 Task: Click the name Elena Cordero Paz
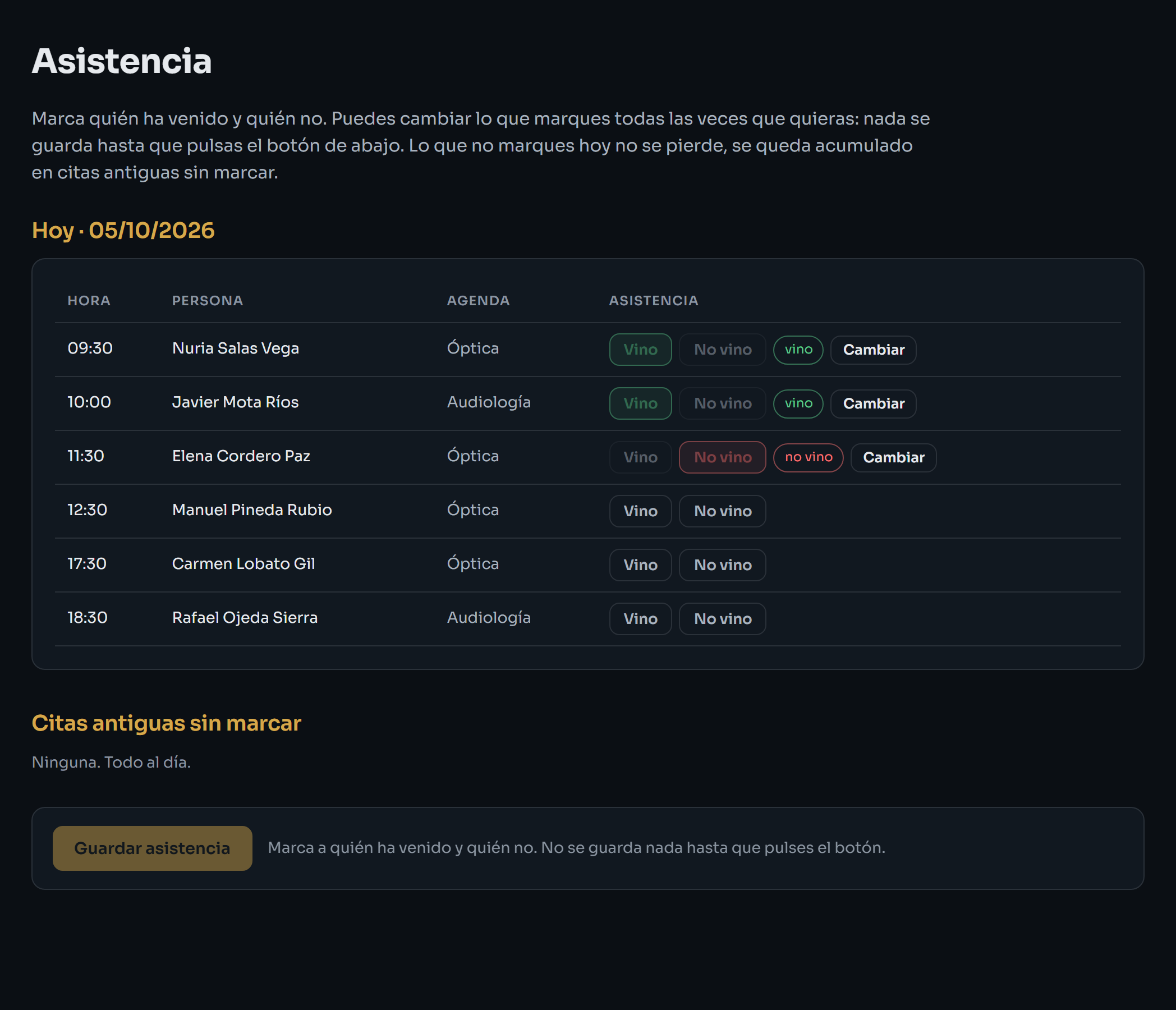241,456
